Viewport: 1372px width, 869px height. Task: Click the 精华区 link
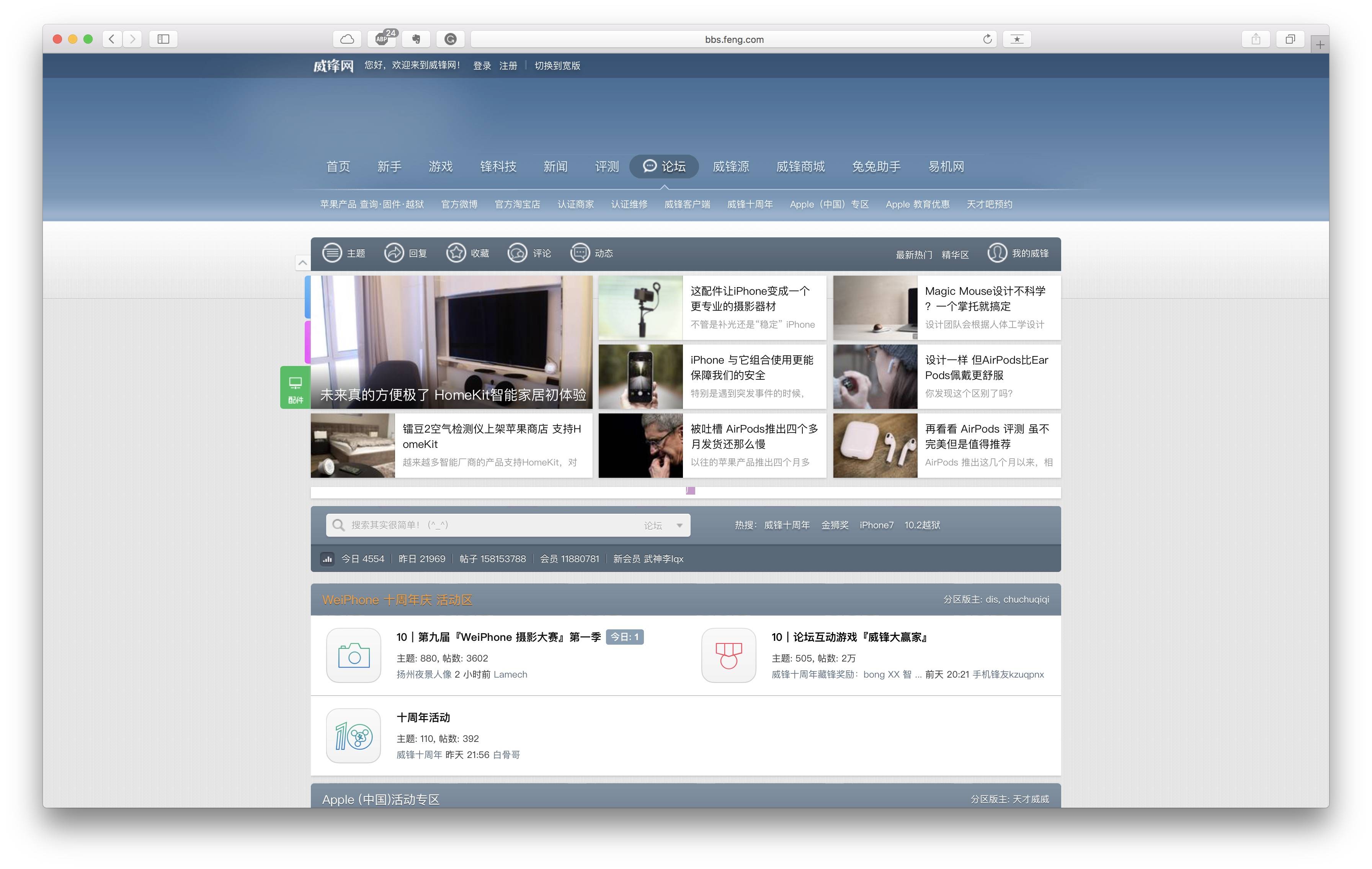coord(955,255)
